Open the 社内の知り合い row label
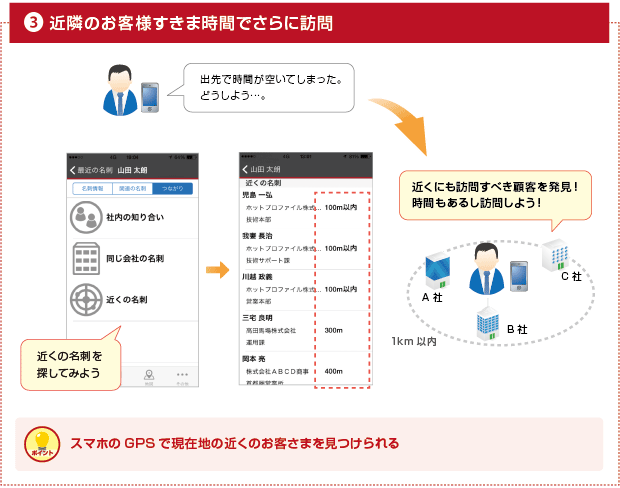620x488 pixels. [x=135, y=217]
